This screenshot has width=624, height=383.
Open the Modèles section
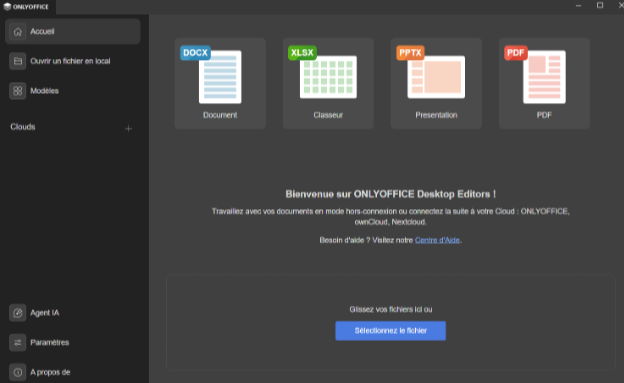(x=72, y=91)
